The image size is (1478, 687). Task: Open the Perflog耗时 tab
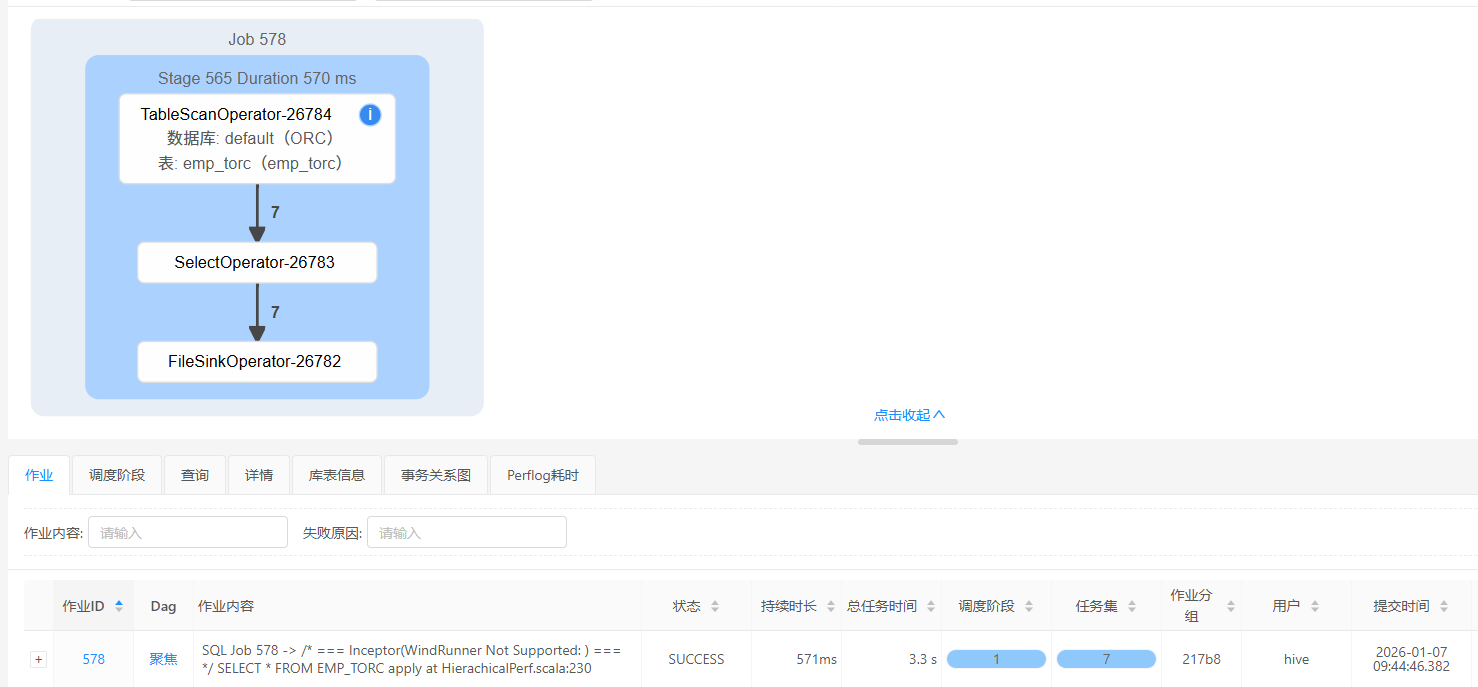(542, 474)
